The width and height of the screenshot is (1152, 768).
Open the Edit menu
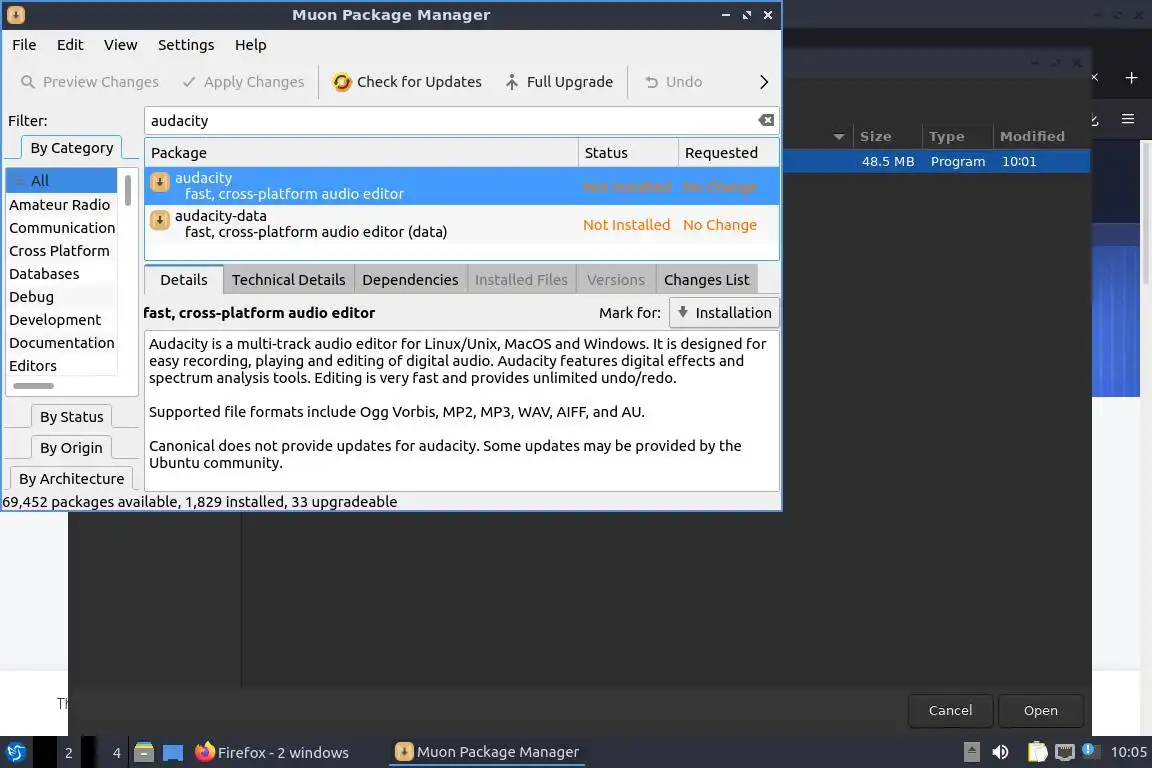70,45
